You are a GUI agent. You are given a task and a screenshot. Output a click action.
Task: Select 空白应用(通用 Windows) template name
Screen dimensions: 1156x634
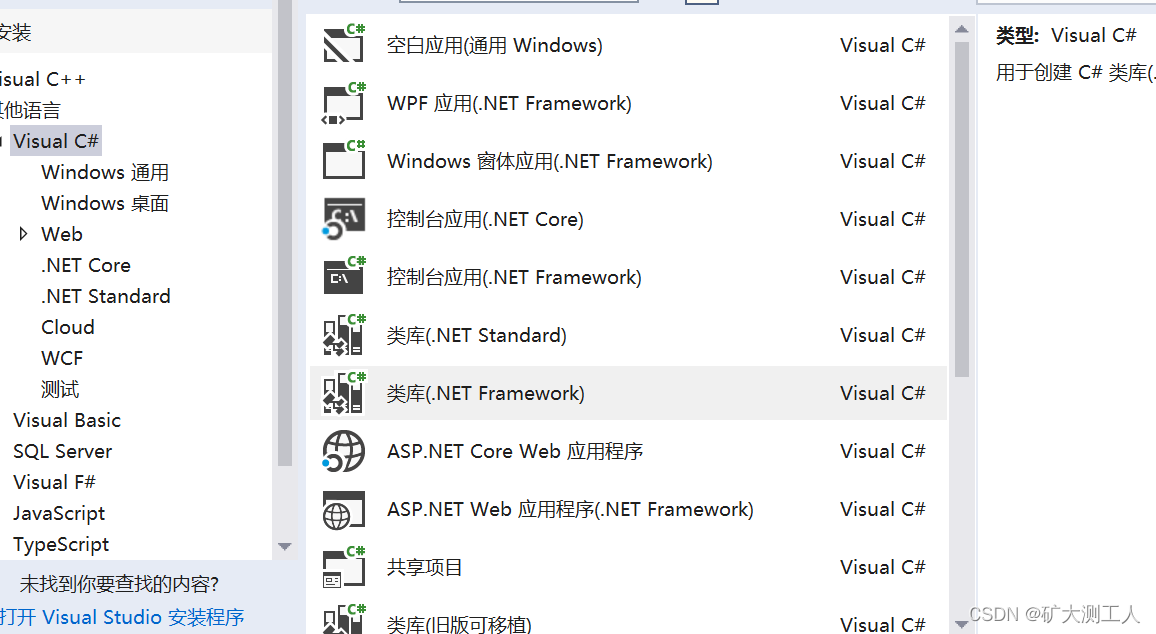(495, 46)
